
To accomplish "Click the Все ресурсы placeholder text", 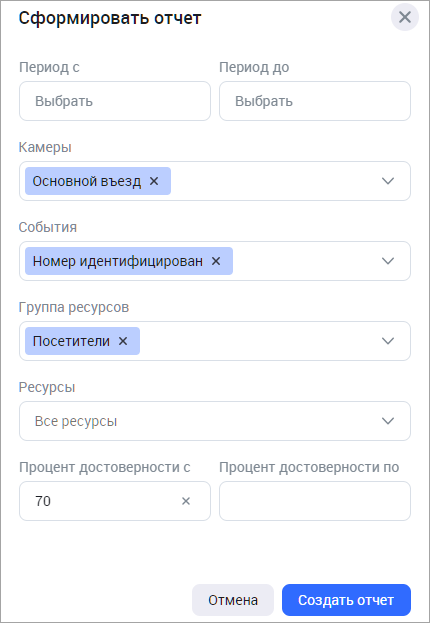I will (76, 421).
